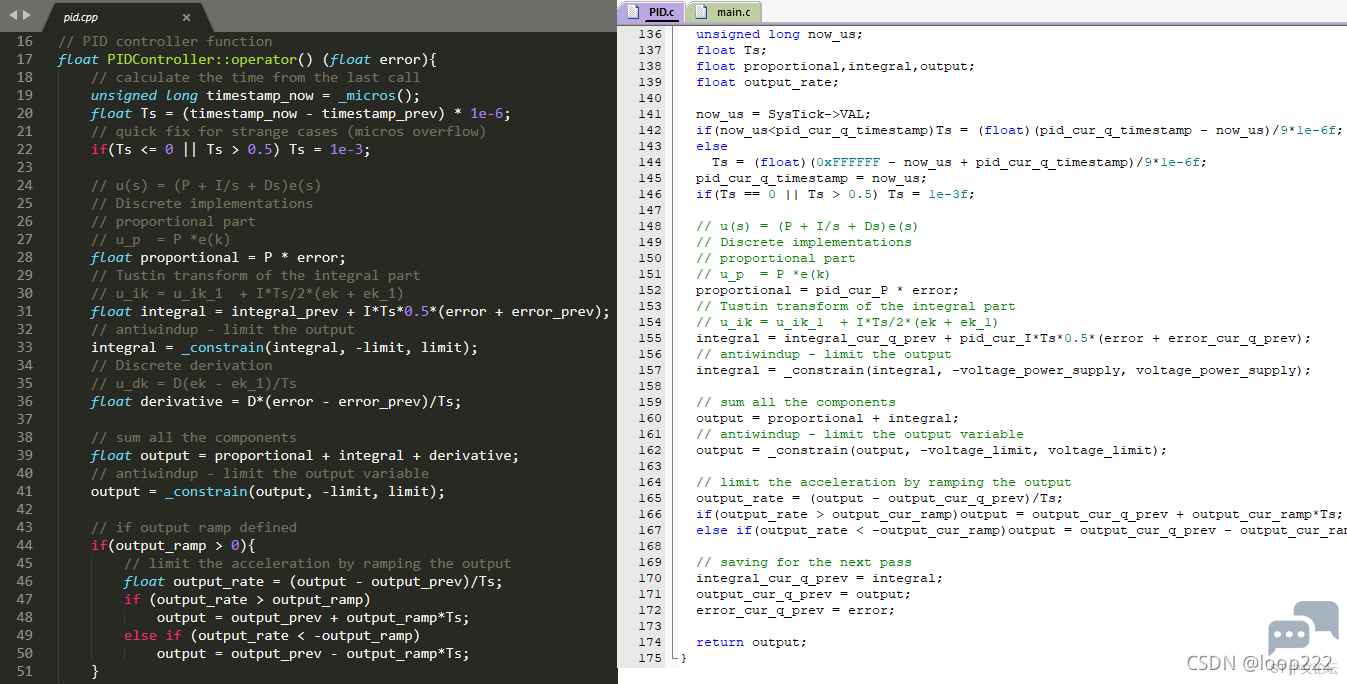
Task: Go to previous tab with left arrow
Action: 12,16
